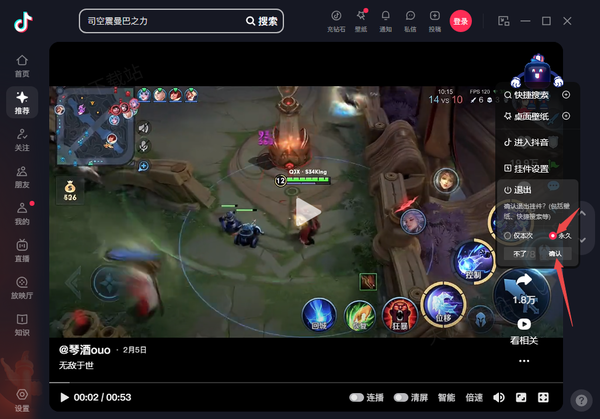Open the 放映厅 theater section
The width and height of the screenshot is (600, 419).
pyautogui.click(x=22, y=288)
